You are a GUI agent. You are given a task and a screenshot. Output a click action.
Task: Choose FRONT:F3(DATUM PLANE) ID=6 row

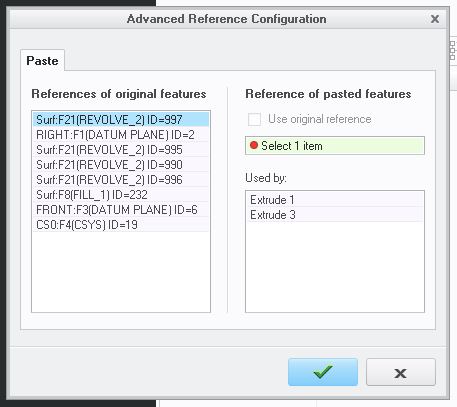pyautogui.click(x=121, y=210)
